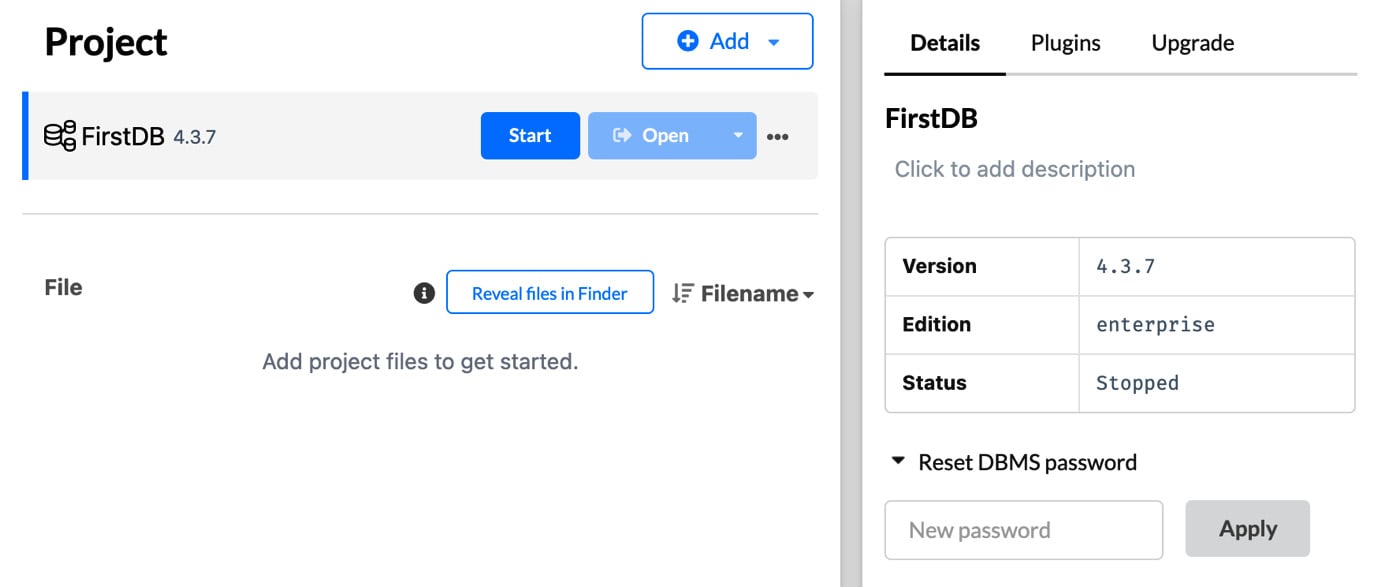Image resolution: width=1378 pixels, height=587 pixels.
Task: Expand the Add dropdown caret
Action: (x=773, y=42)
